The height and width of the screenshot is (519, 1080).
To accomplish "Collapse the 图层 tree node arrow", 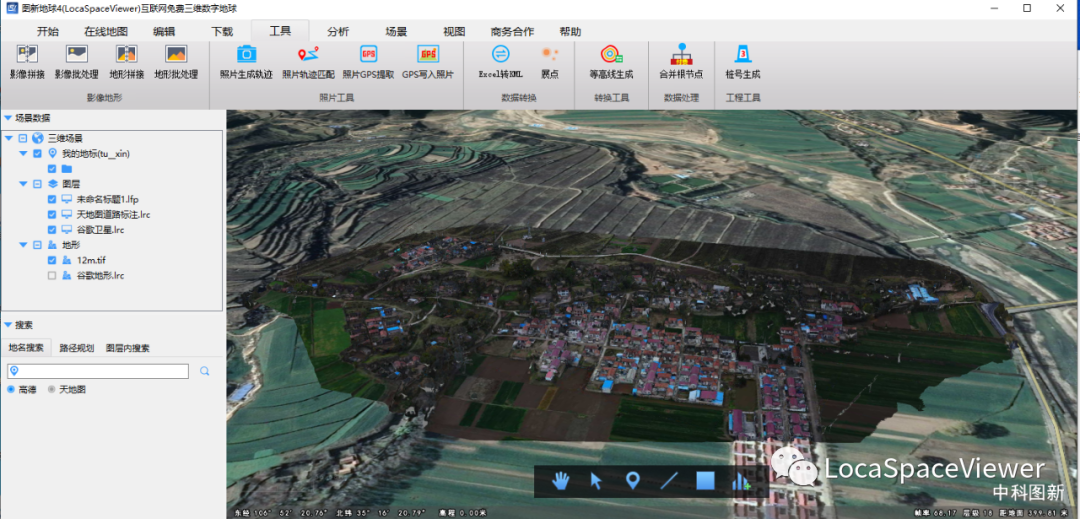I will coord(23,184).
